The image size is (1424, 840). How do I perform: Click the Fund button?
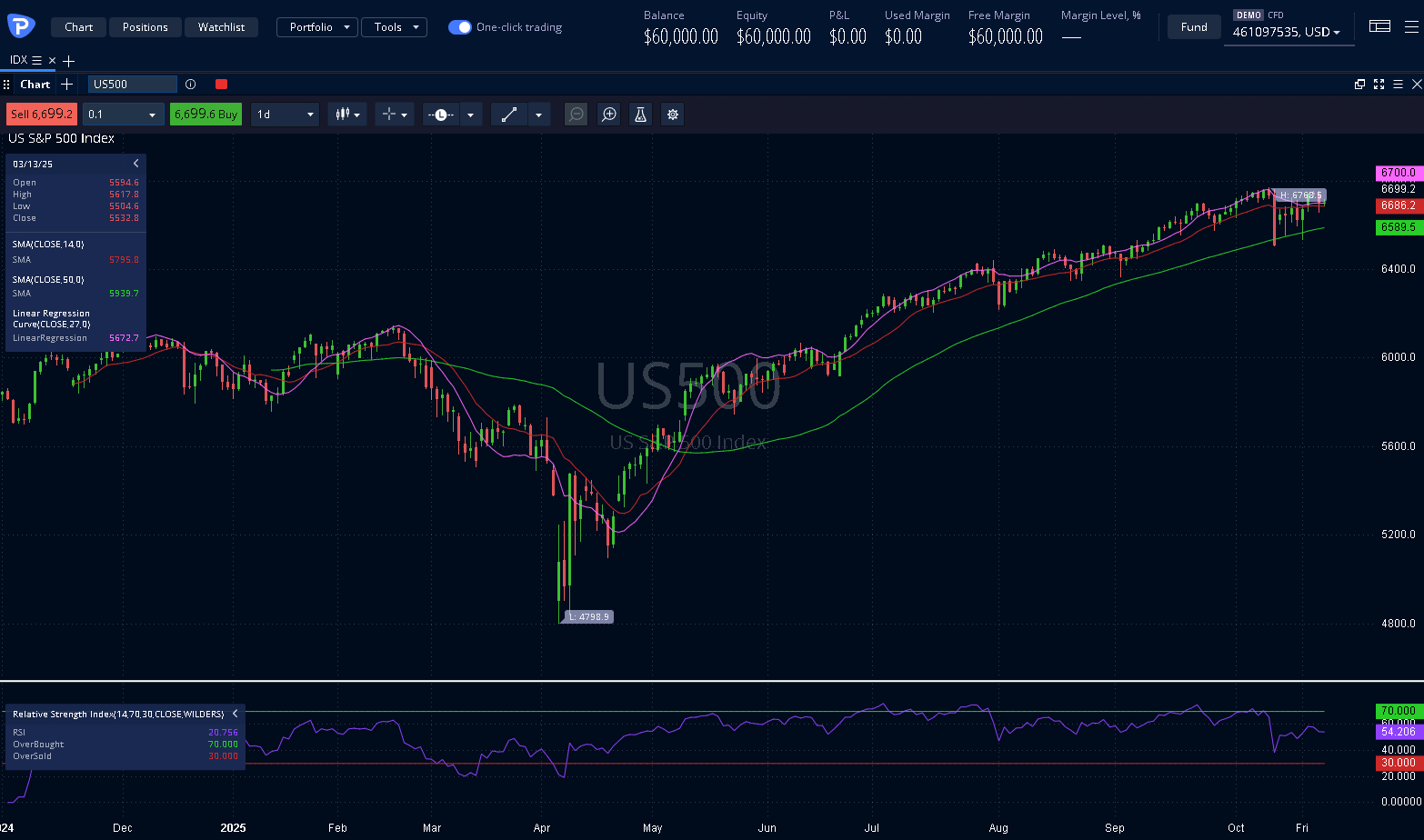tap(1194, 27)
